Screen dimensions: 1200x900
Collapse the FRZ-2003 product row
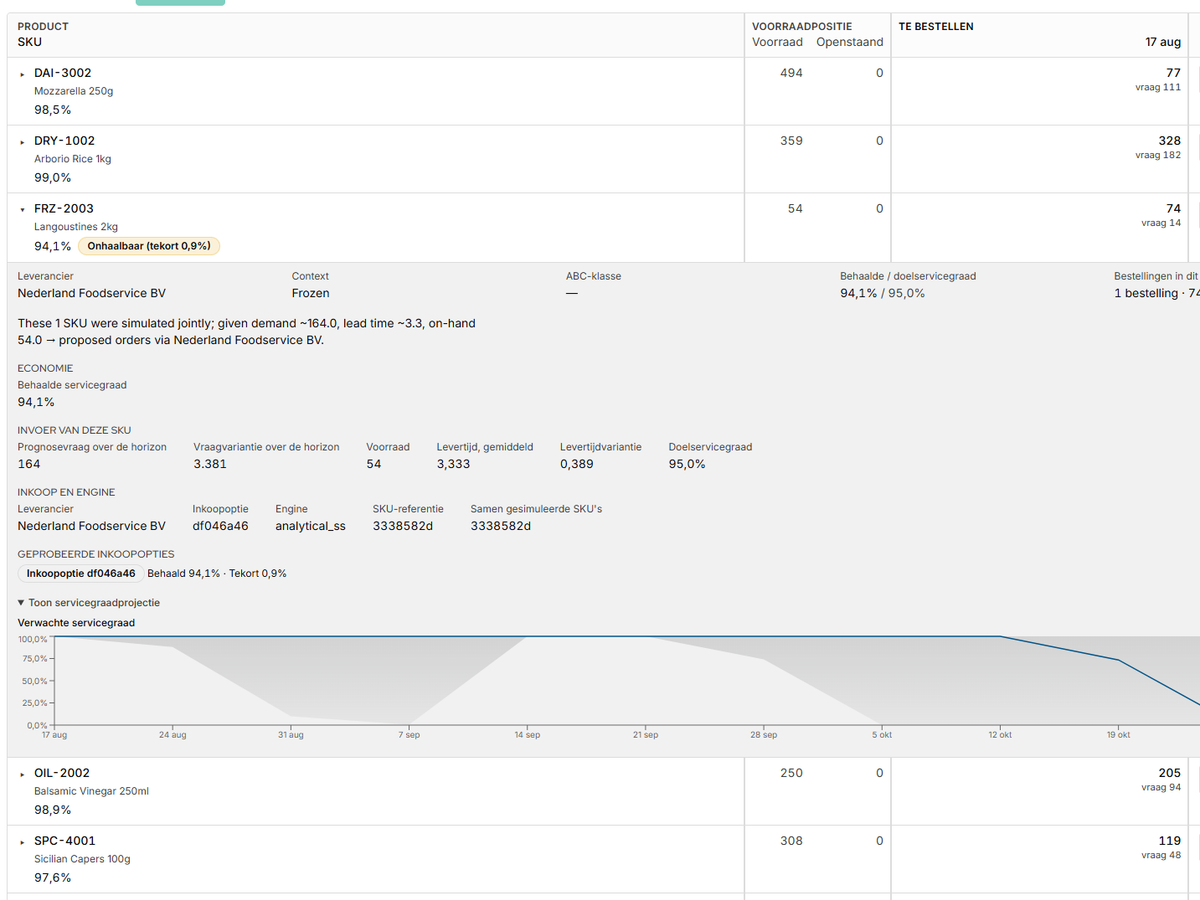(x=22, y=210)
